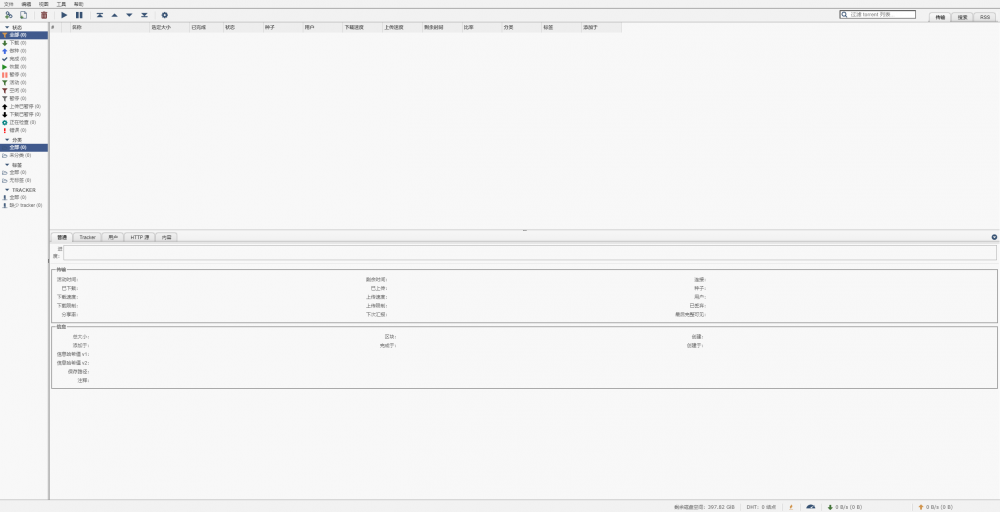Select 全部 (0) under the TRACKER section
The width and height of the screenshot is (1000, 512).
point(24,197)
